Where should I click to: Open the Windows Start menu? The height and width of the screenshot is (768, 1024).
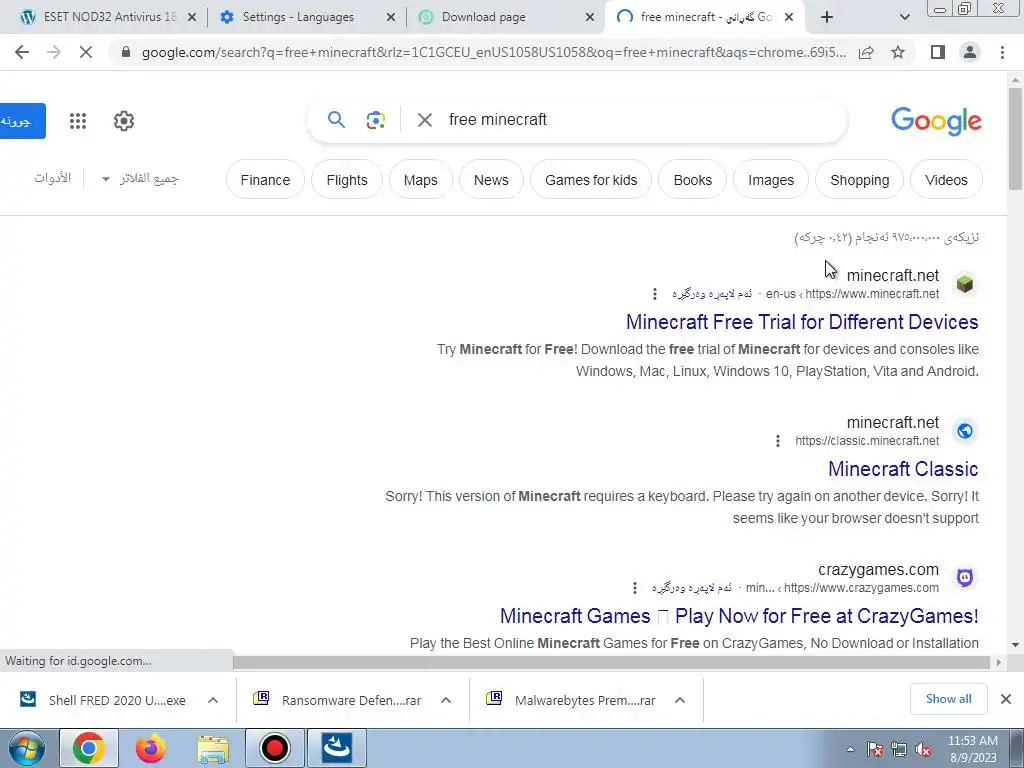26,748
